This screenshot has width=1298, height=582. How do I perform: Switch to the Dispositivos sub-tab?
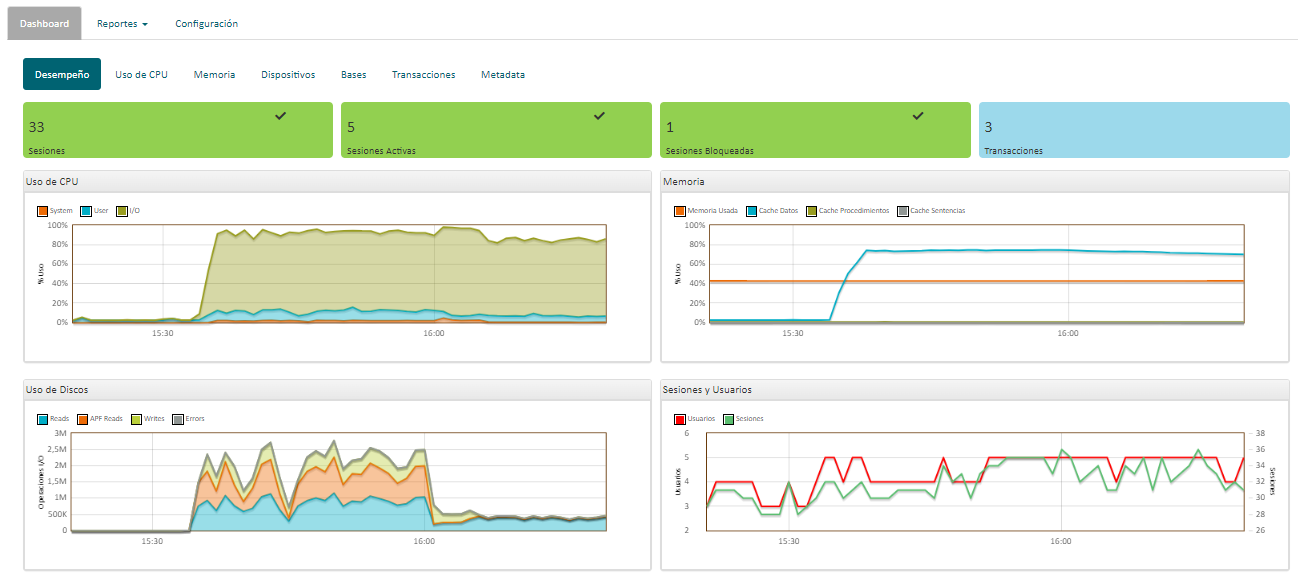click(288, 75)
